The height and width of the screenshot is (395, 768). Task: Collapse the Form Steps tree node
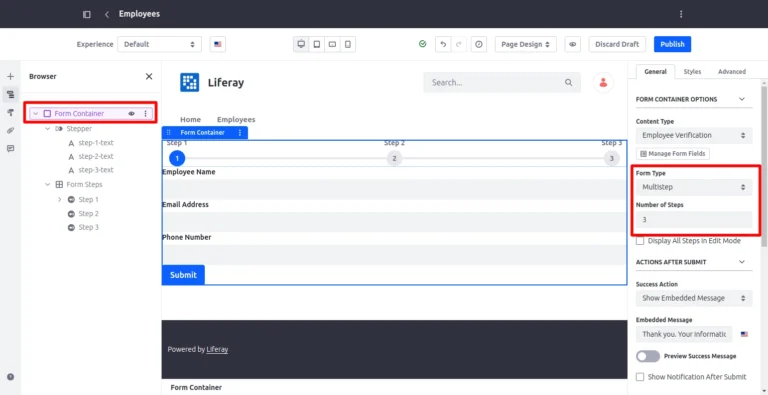pyautogui.click(x=48, y=185)
